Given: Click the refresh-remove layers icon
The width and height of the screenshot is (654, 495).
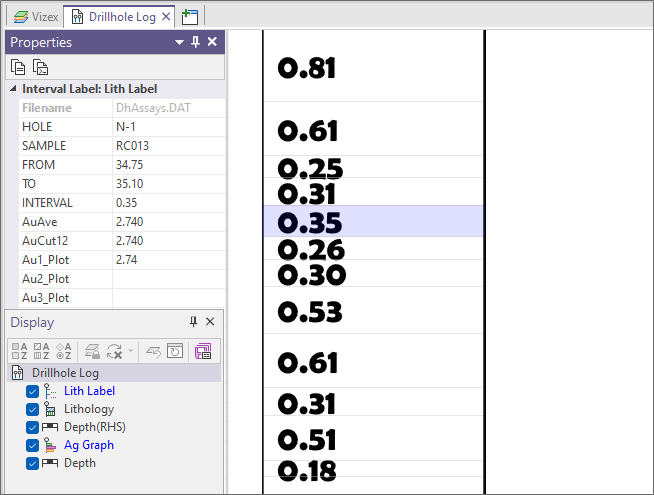Looking at the screenshot, I should coord(114,351).
